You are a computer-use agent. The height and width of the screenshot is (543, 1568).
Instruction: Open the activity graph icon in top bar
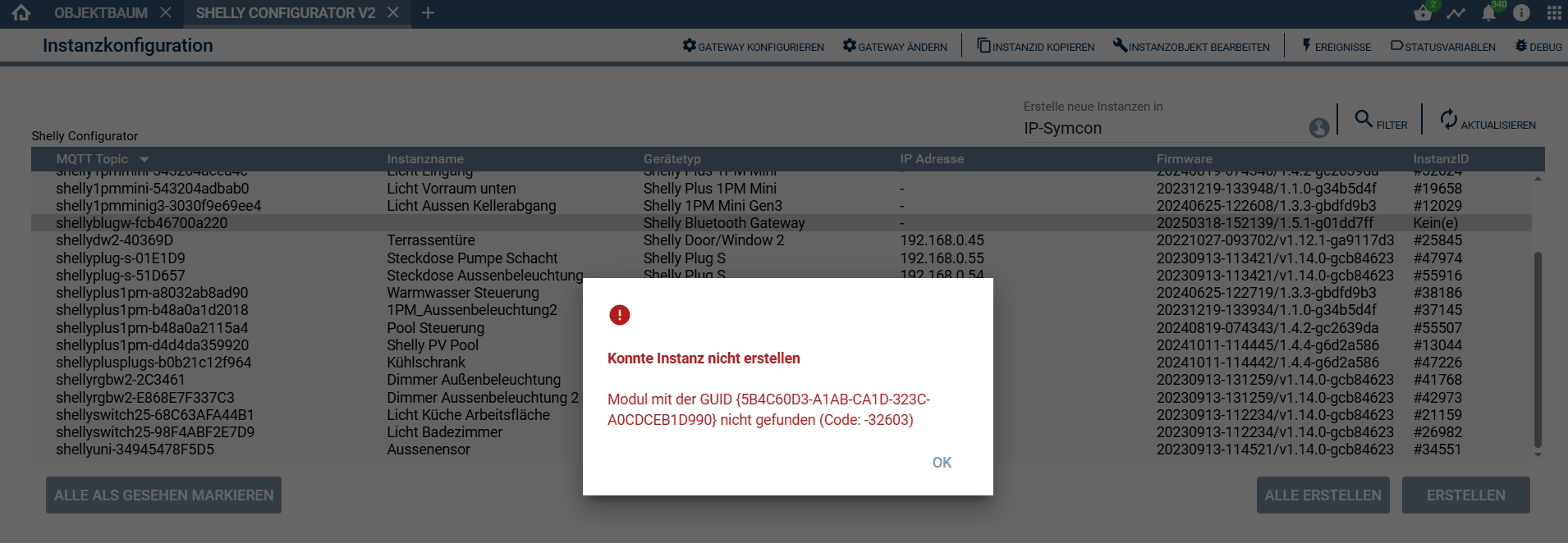pyautogui.click(x=1456, y=13)
